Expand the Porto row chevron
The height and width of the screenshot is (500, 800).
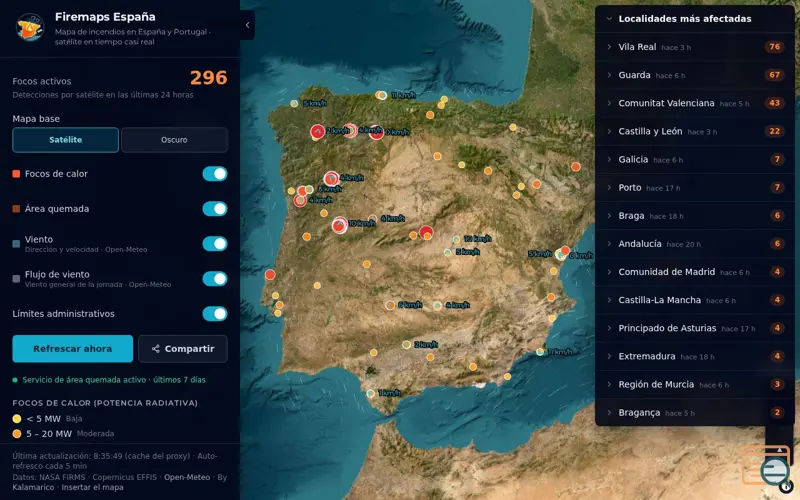pyautogui.click(x=609, y=187)
